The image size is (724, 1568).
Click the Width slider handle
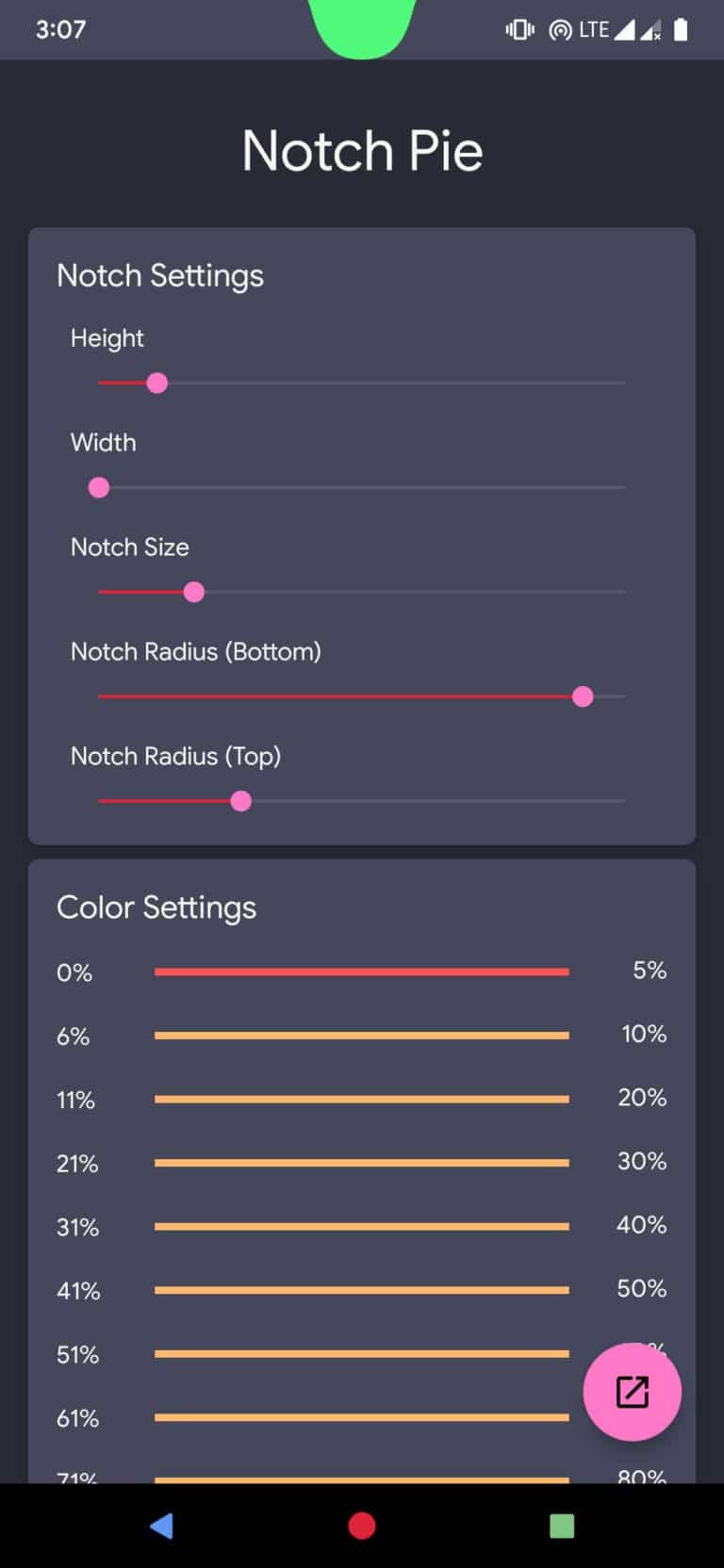coord(99,487)
